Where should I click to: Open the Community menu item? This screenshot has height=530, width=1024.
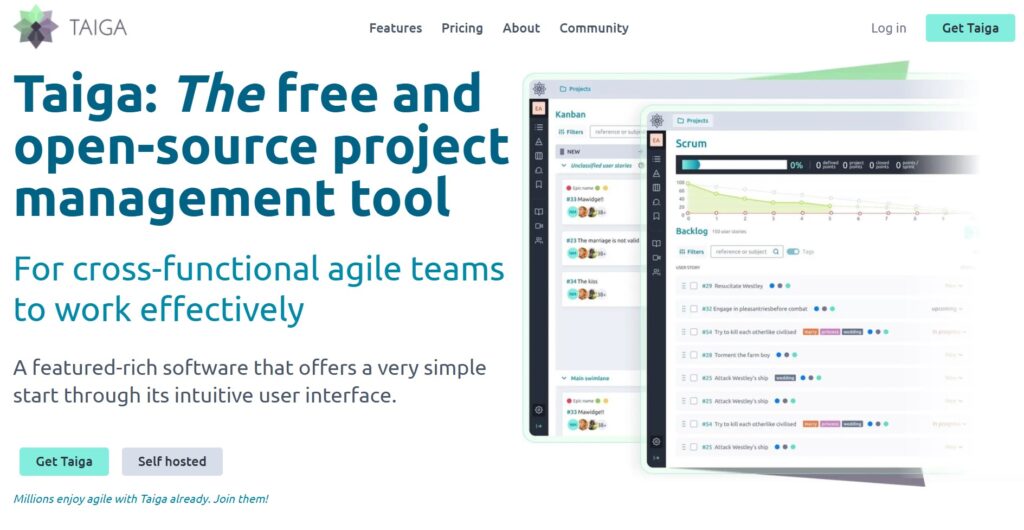tap(594, 28)
